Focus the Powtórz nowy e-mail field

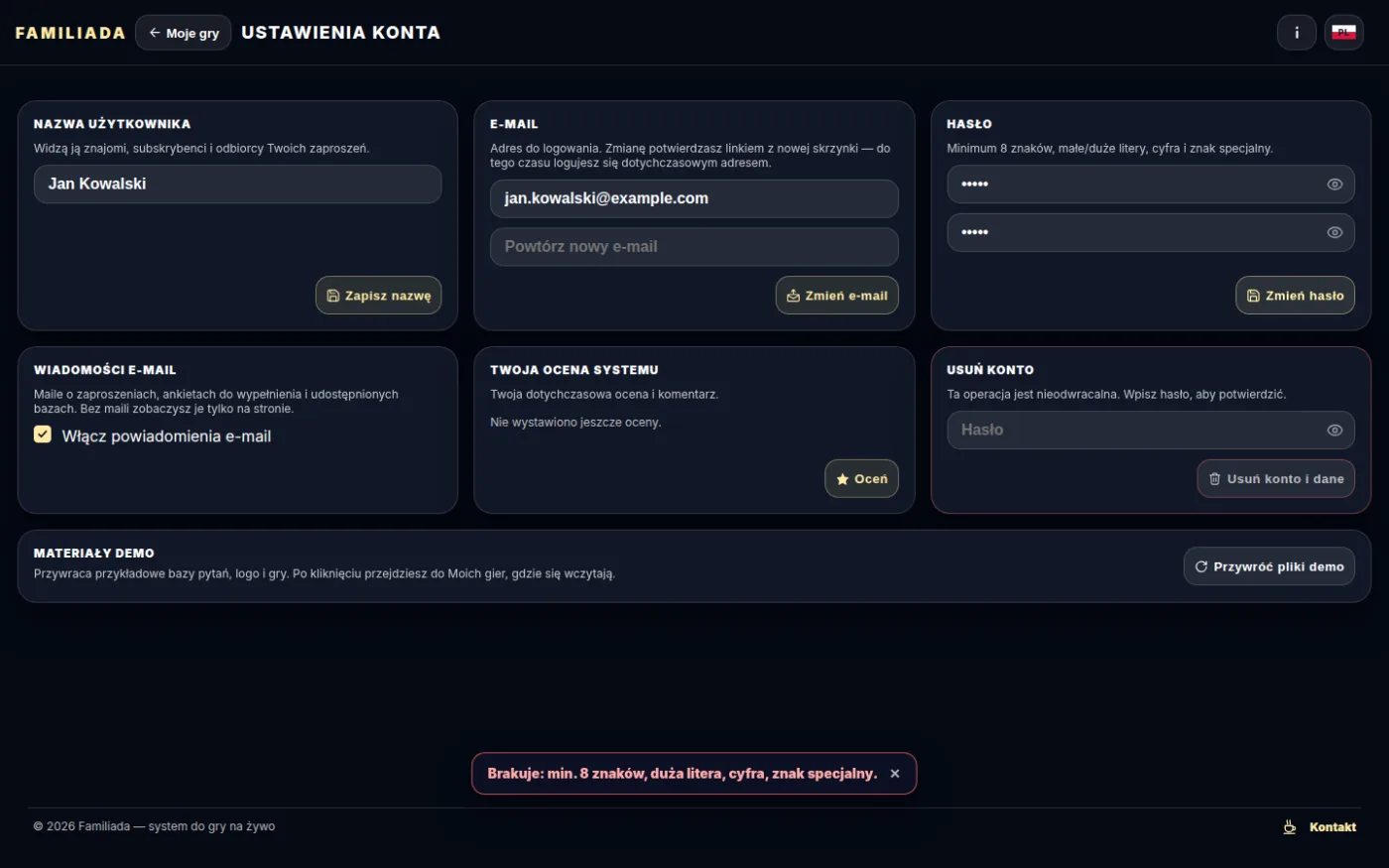[x=694, y=247]
